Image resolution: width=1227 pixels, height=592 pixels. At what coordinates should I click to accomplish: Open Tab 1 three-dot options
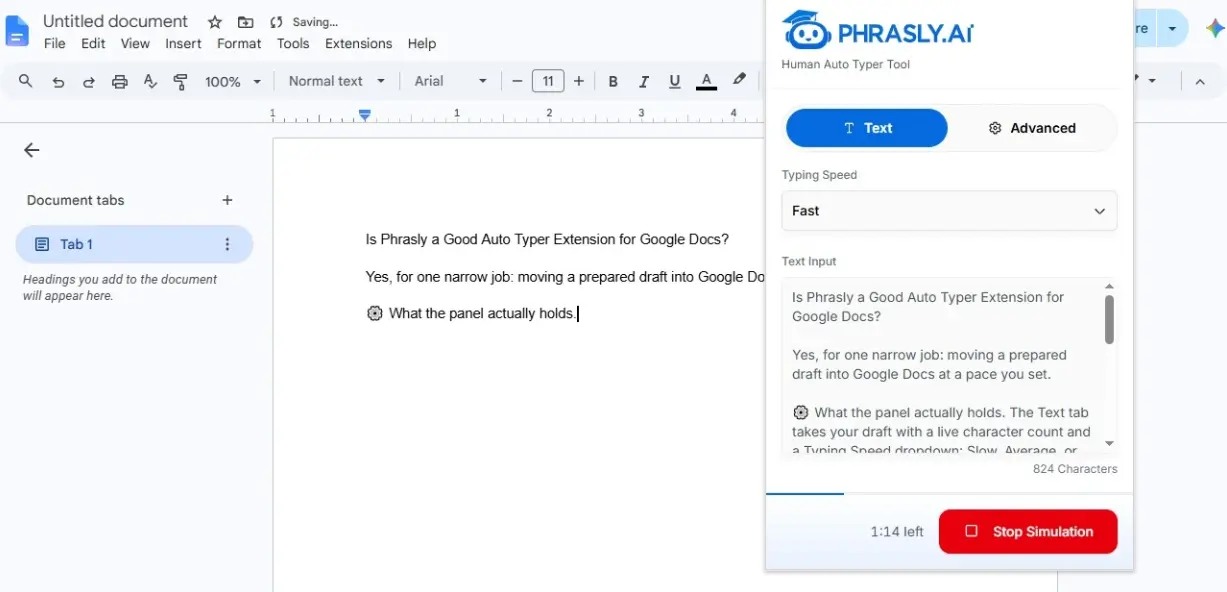tap(227, 244)
